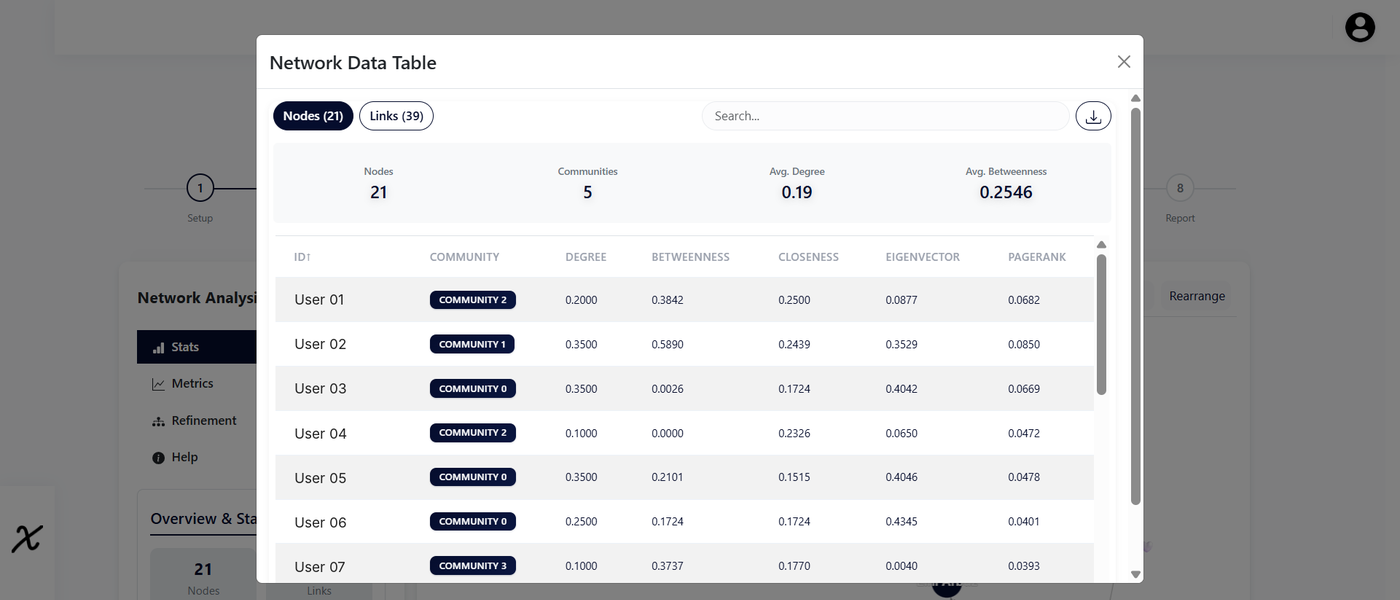This screenshot has height=600, width=1400.
Task: Click PageRank value 0.0682
Action: click(1024, 300)
